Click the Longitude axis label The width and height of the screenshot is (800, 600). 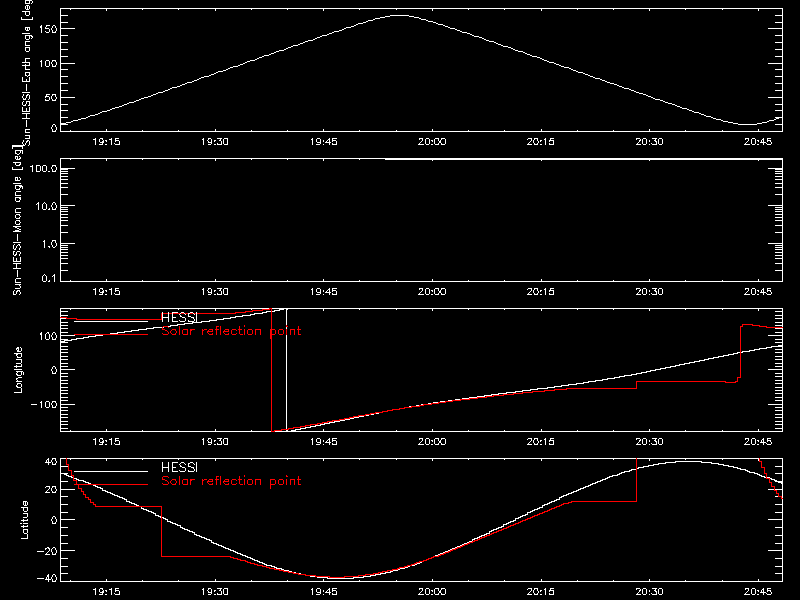point(18,370)
